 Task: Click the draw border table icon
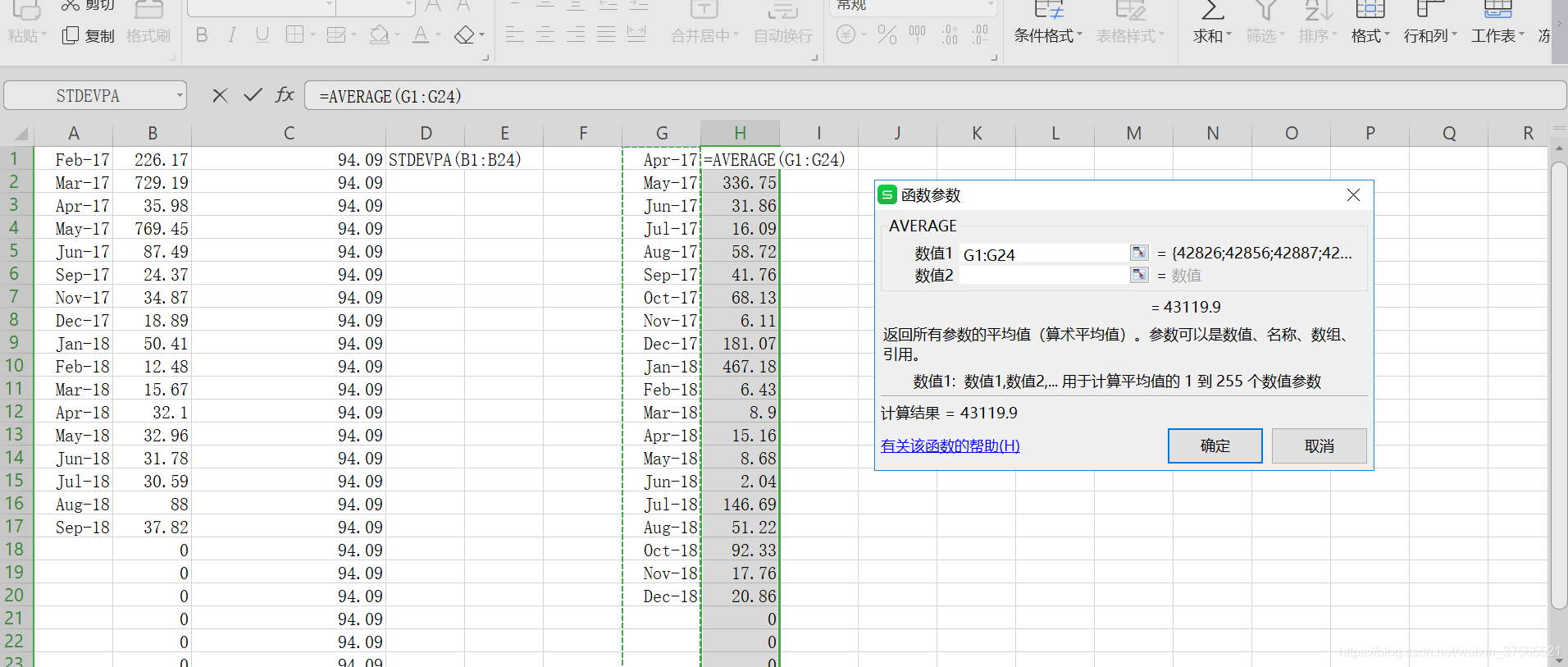(x=336, y=34)
